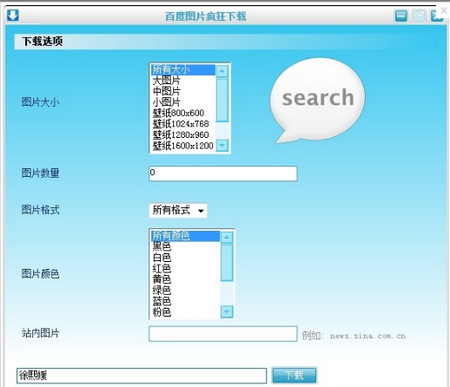Select 黑色 in the color list
This screenshot has height=387, width=450.
click(x=185, y=247)
